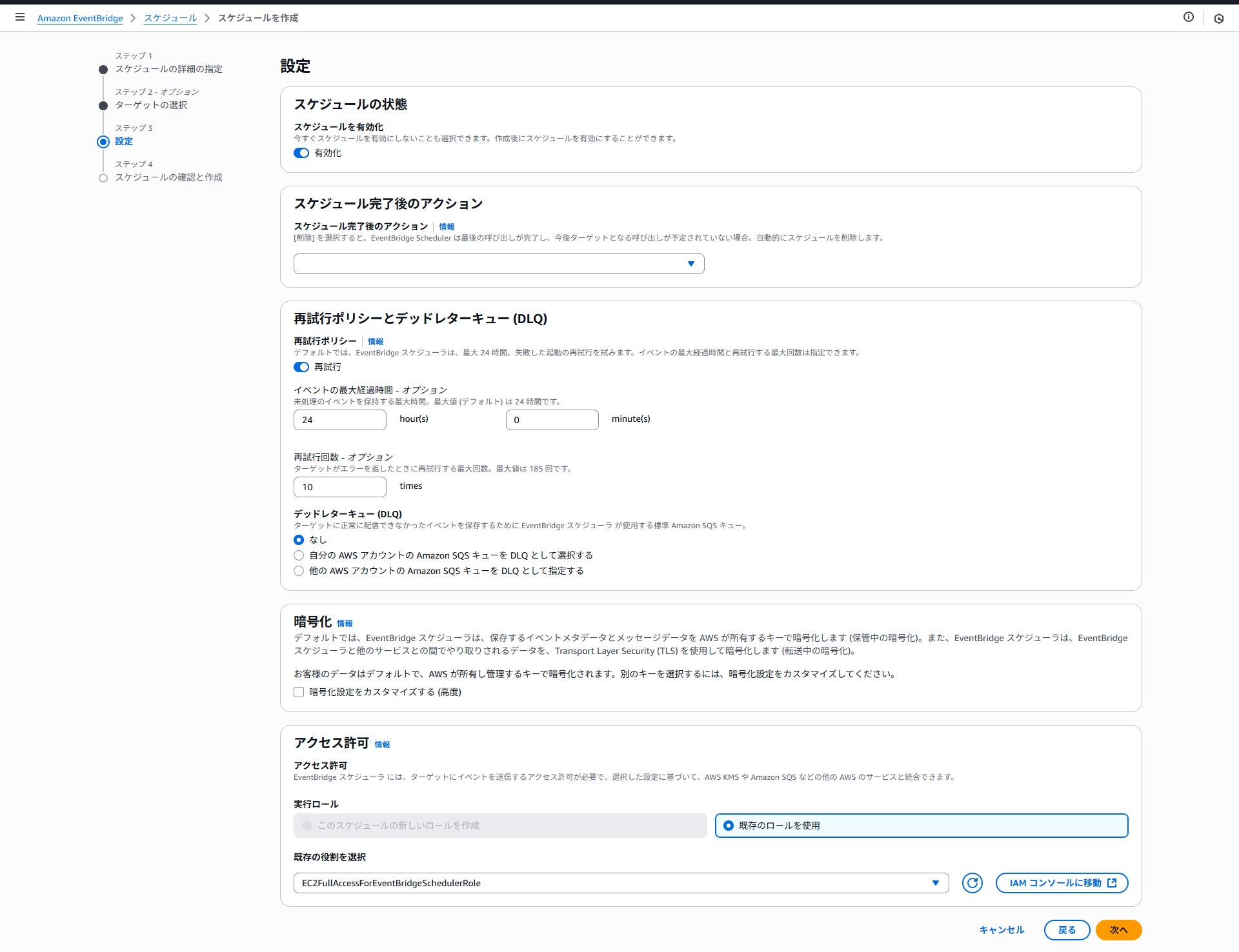Click external link icon on IAM console button
This screenshot has height=952, width=1239.
click(1112, 883)
